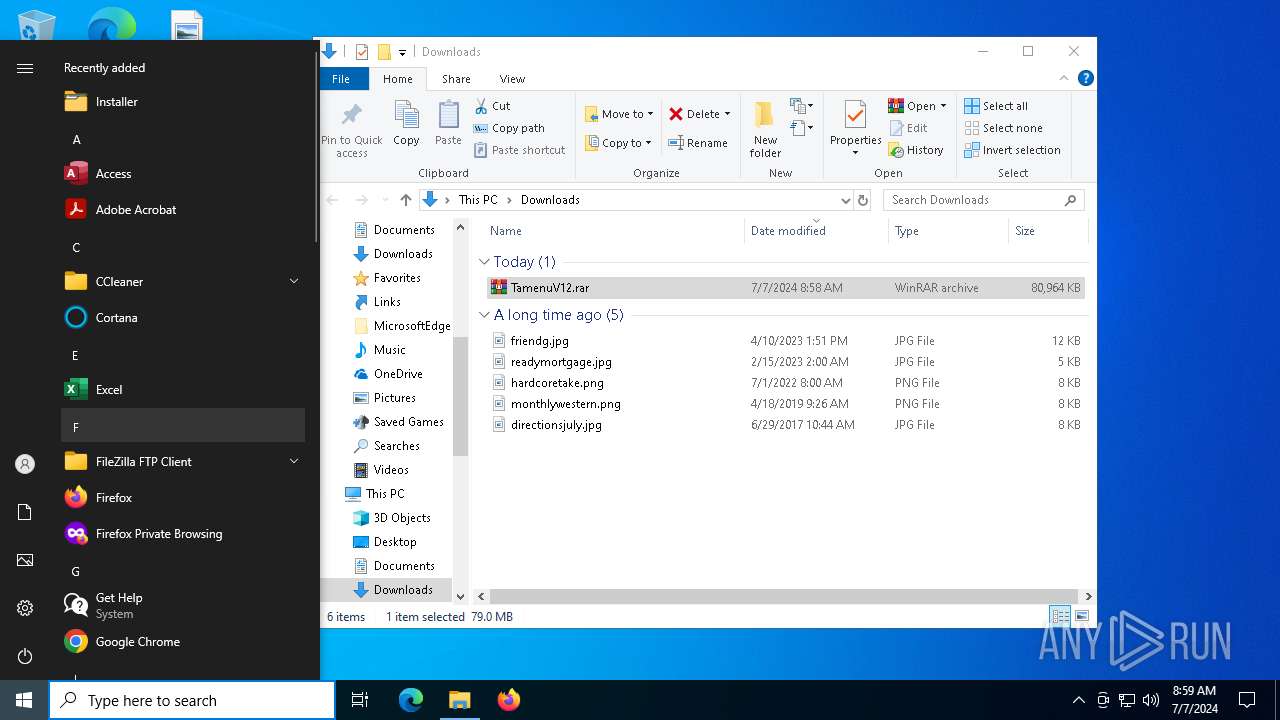Screen dimensions: 1280x720
Task: Click the Up directory arrow
Action: (405, 200)
